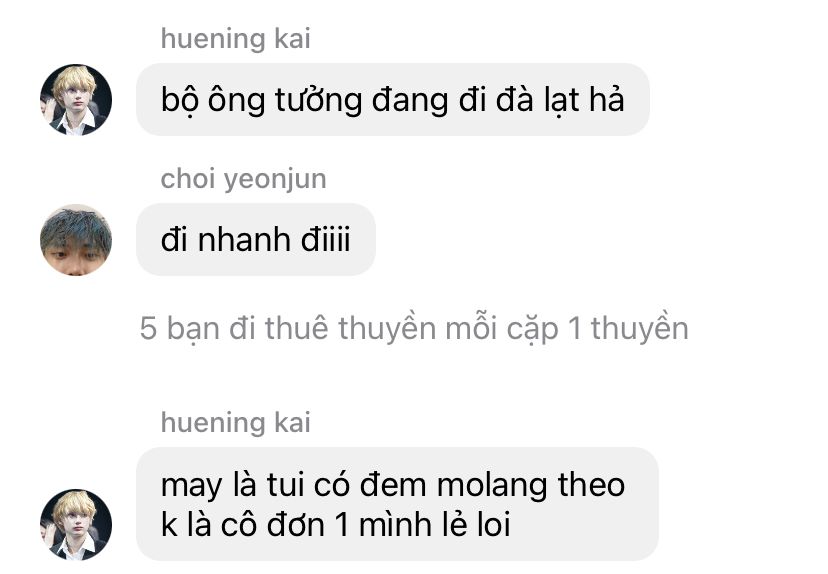Click the final word 'thuyền' in the system notice
The image size is (828, 574).
pyautogui.click(x=639, y=328)
